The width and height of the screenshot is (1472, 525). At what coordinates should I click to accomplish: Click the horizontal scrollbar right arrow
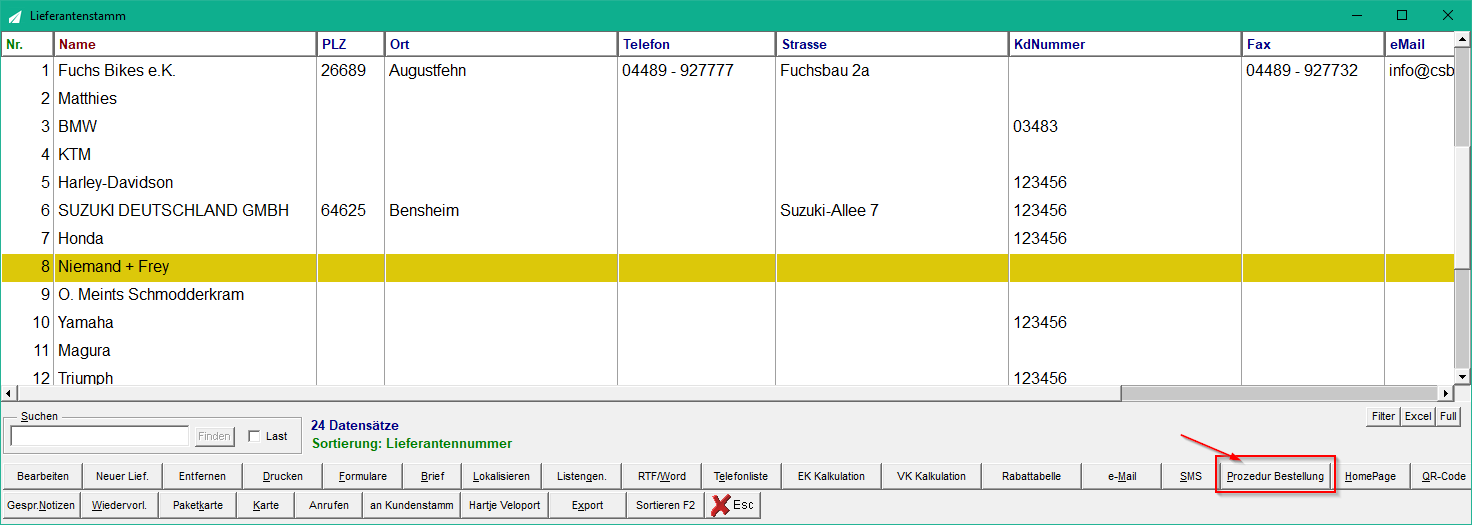1445,393
